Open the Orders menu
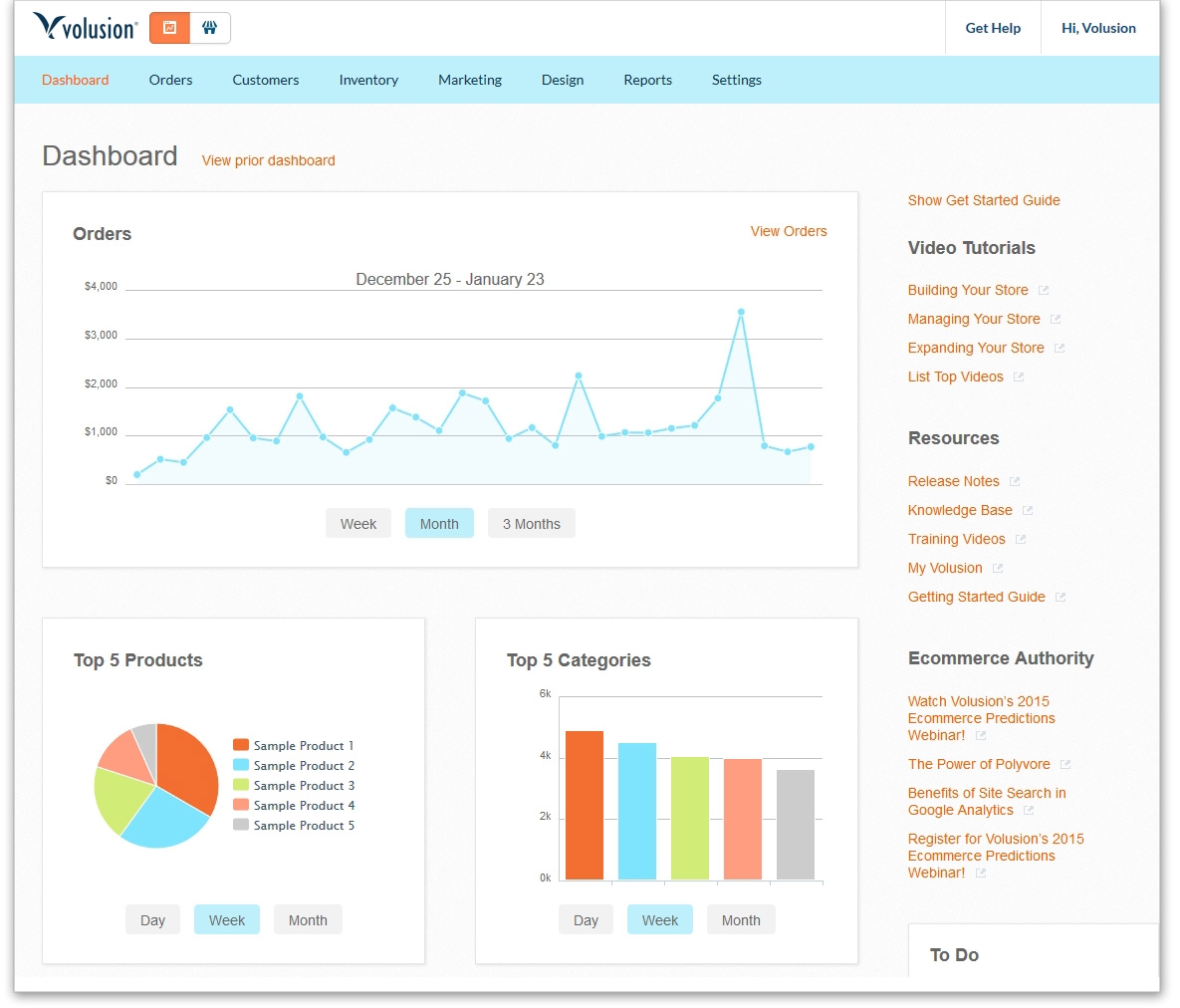1180x1008 pixels. click(171, 80)
